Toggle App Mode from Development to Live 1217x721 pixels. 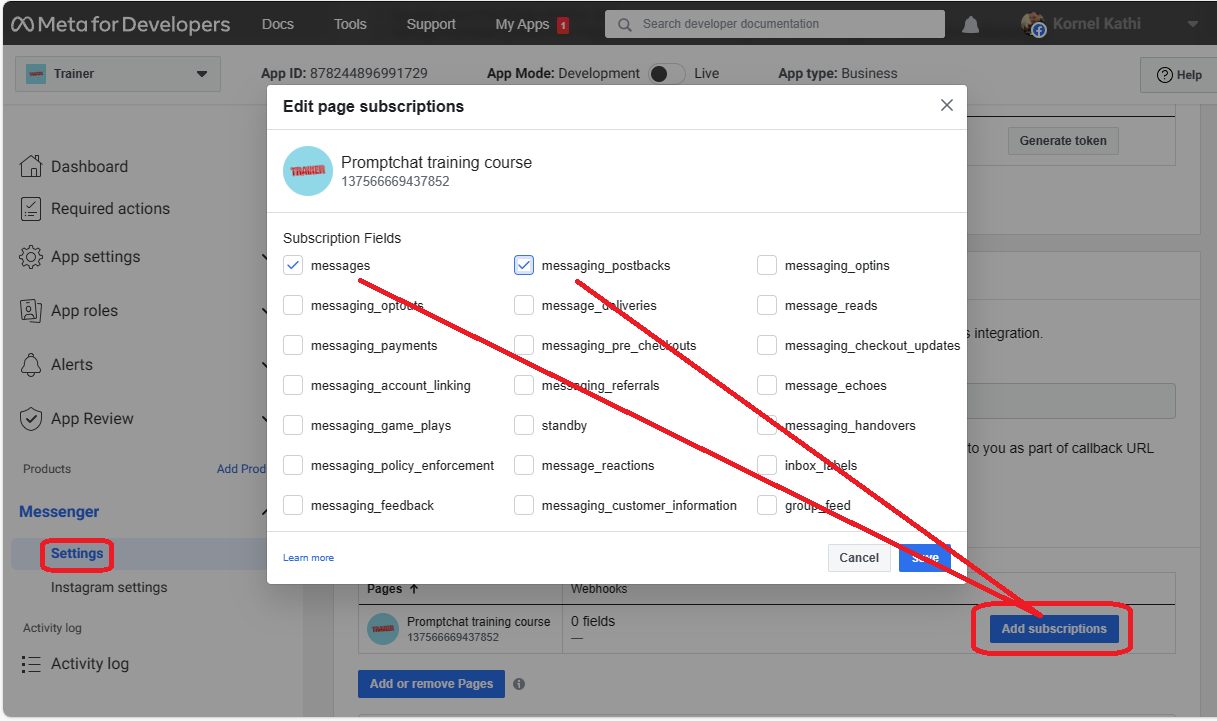667,73
